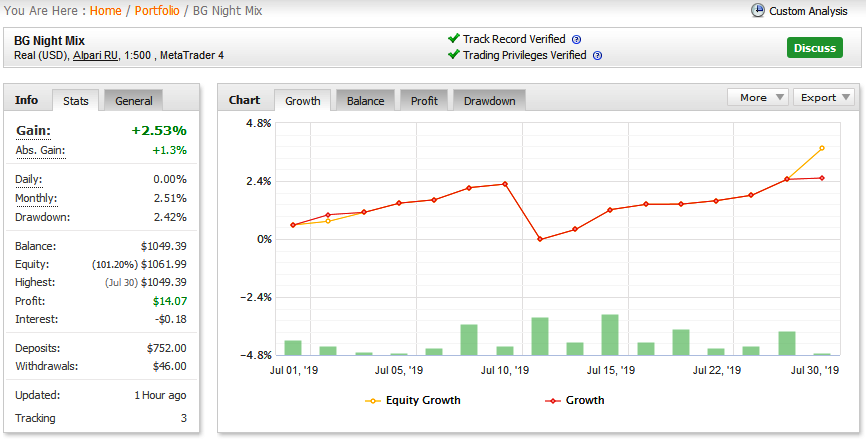Select the Drawdown chart tab
Viewport: 866px width, 444px height.
point(489,101)
